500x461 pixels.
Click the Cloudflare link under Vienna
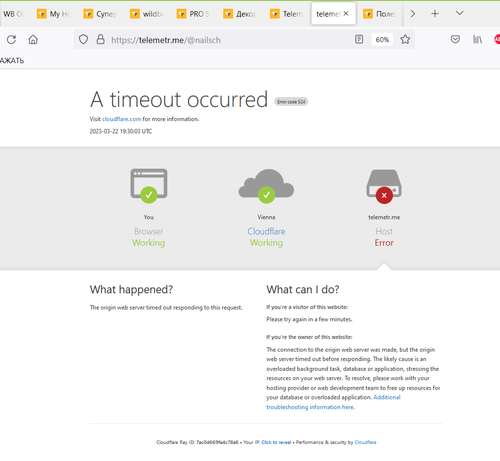(x=266, y=231)
